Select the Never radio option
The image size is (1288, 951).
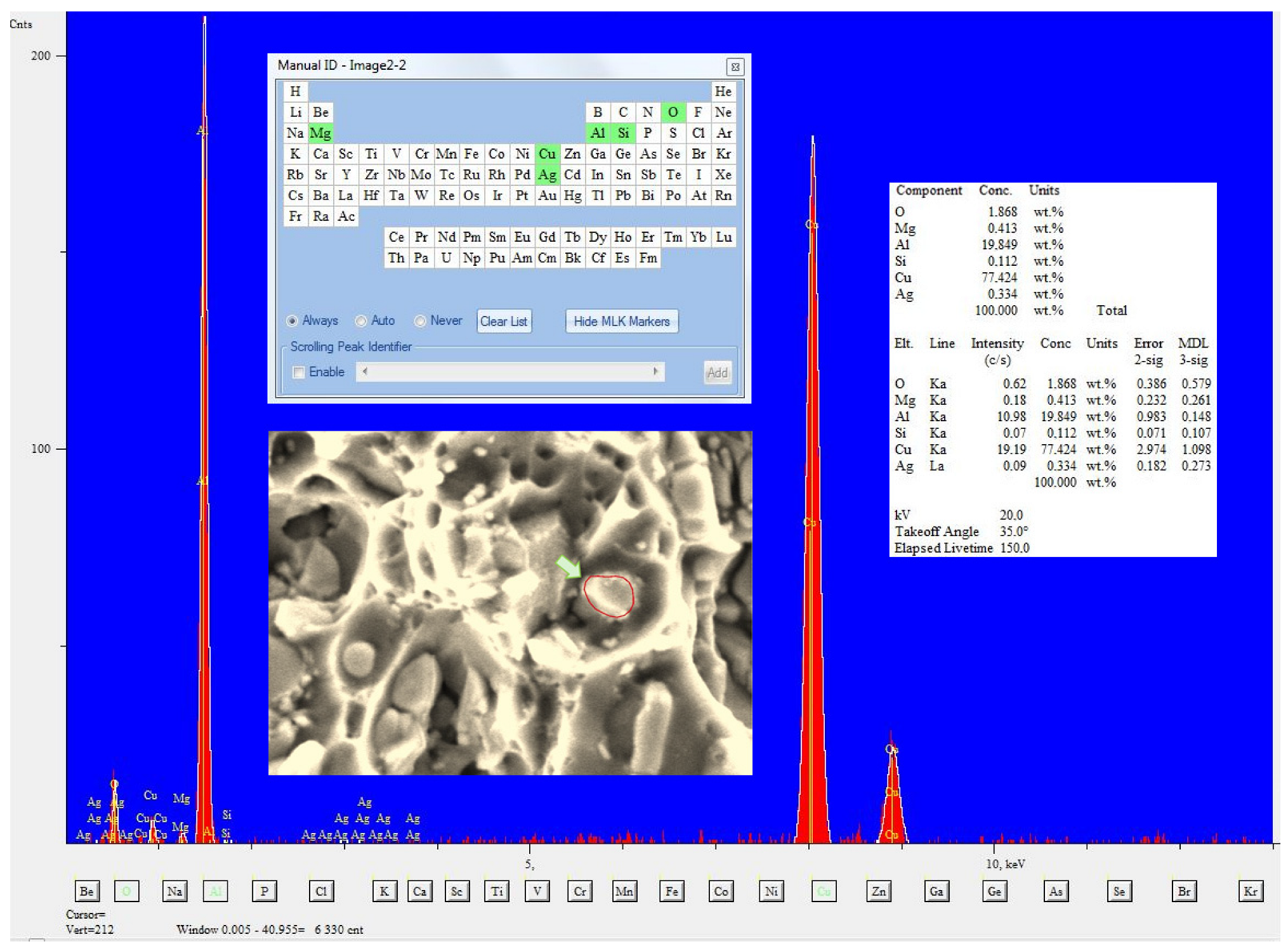click(x=419, y=321)
